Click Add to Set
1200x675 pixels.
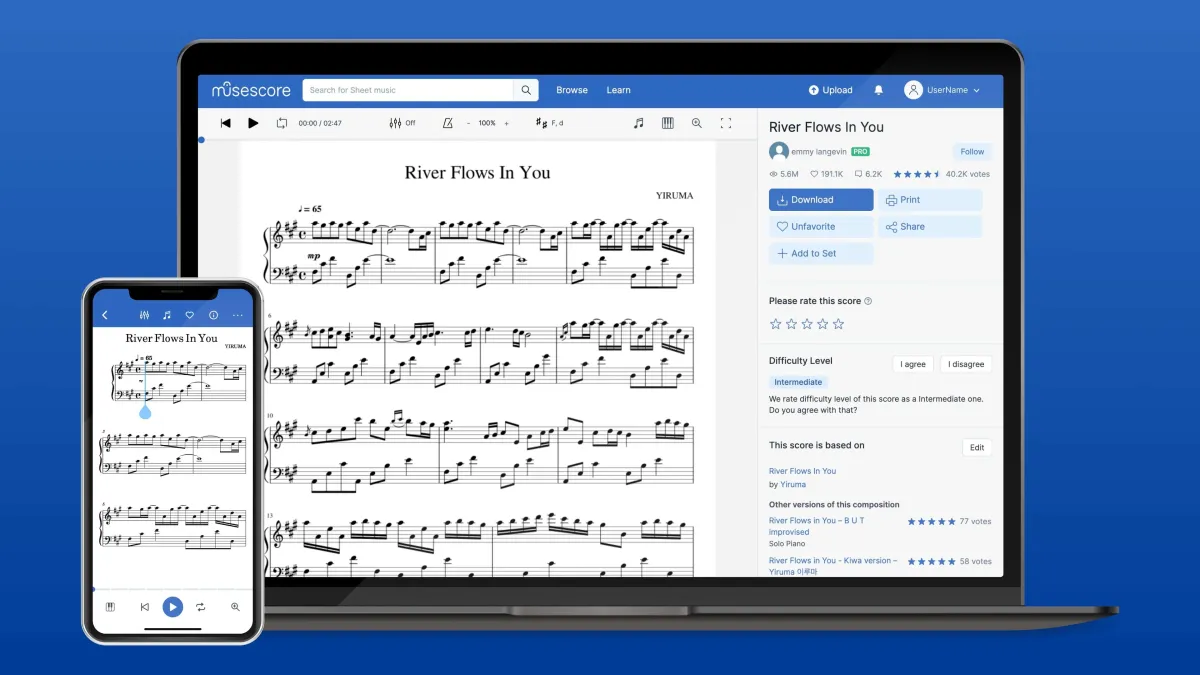click(821, 254)
